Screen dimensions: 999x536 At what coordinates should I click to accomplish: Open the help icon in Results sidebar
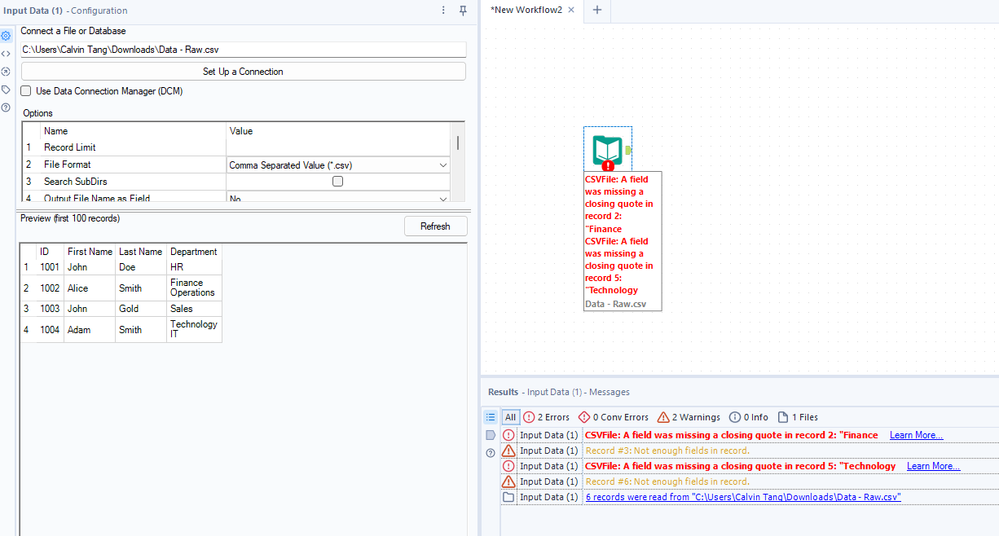490,453
